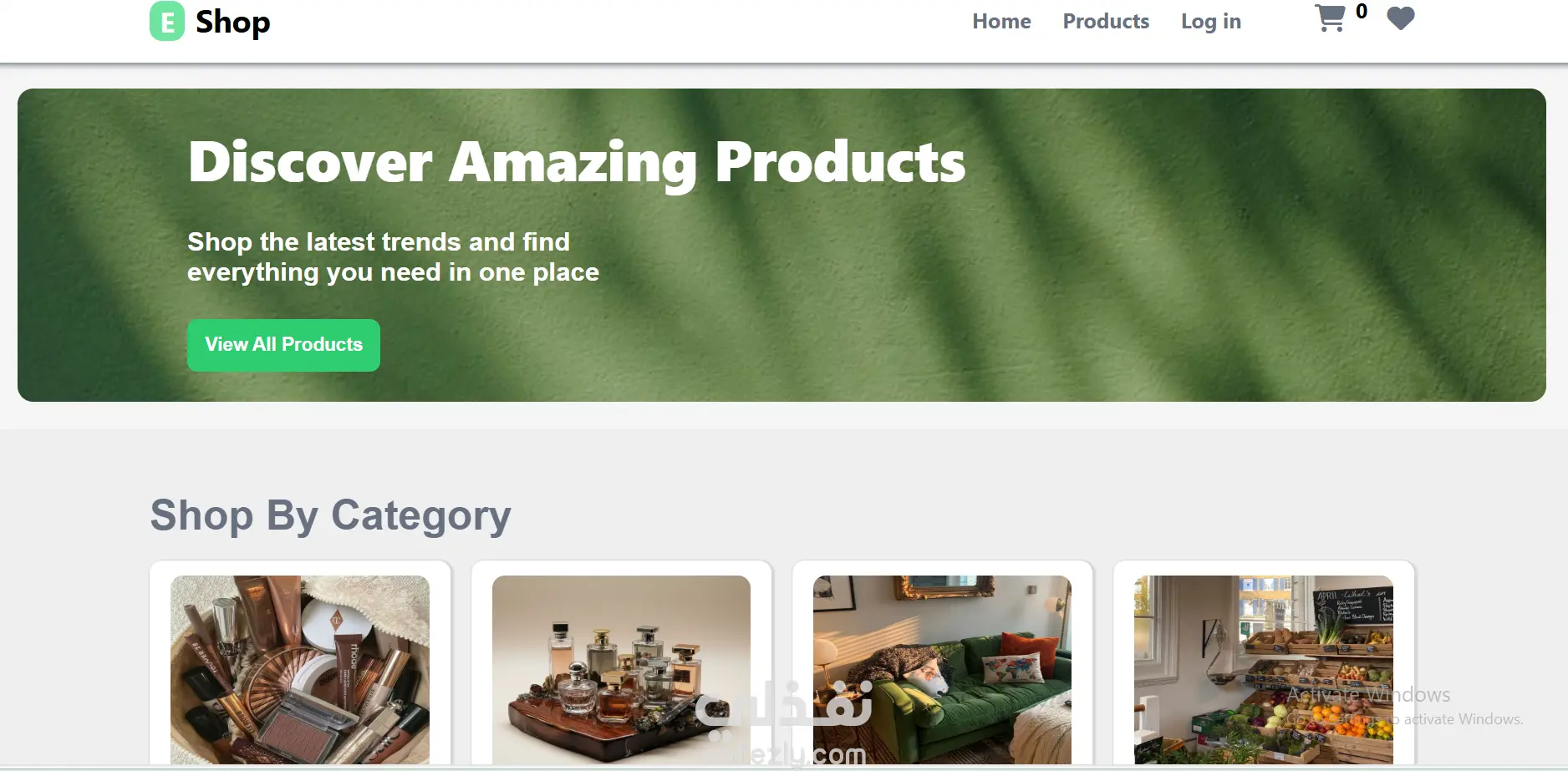Click the hero subtitle about latest trends
This screenshot has height=771, width=1568.
393,256
